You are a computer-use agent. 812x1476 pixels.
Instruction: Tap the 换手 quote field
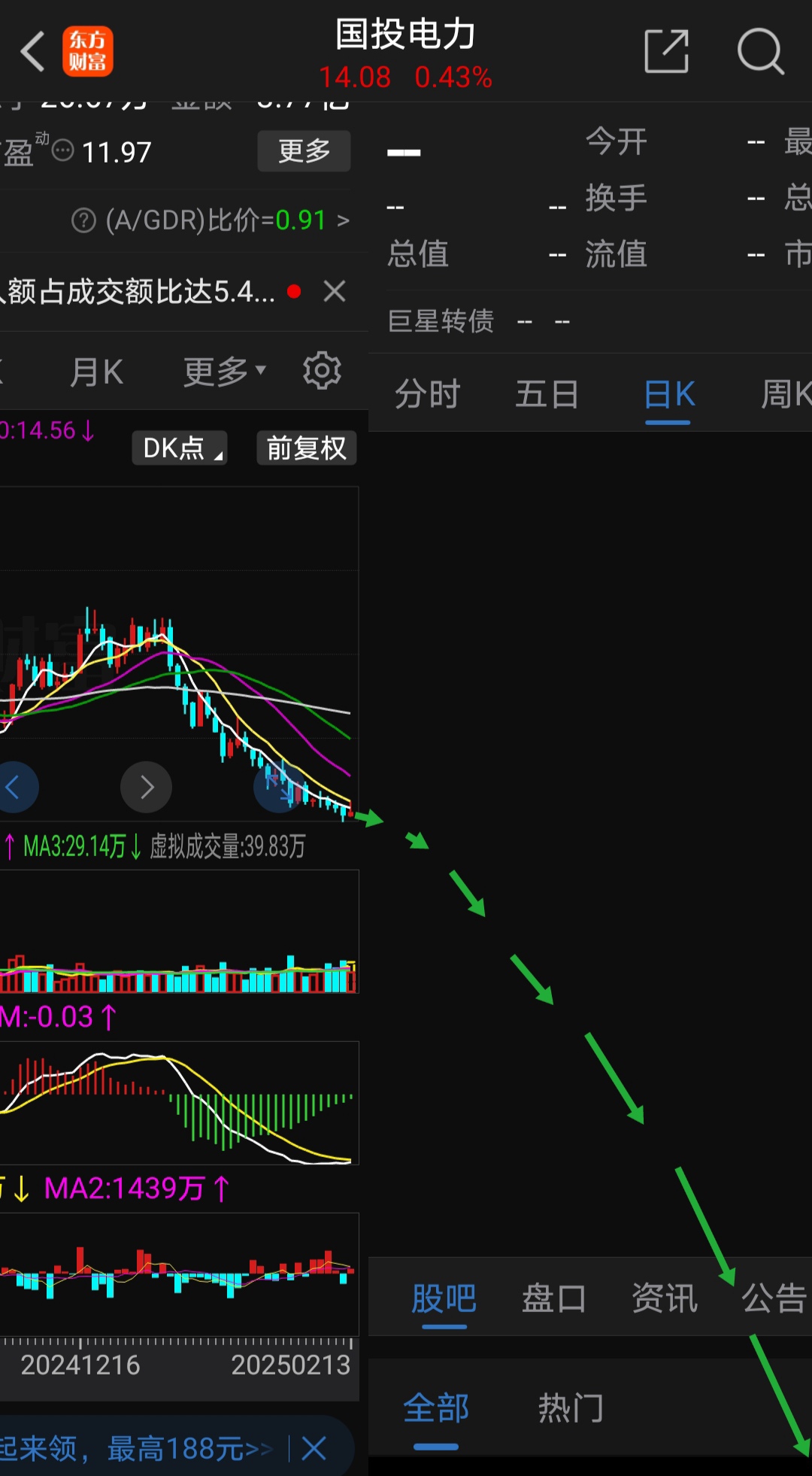[x=675, y=198]
